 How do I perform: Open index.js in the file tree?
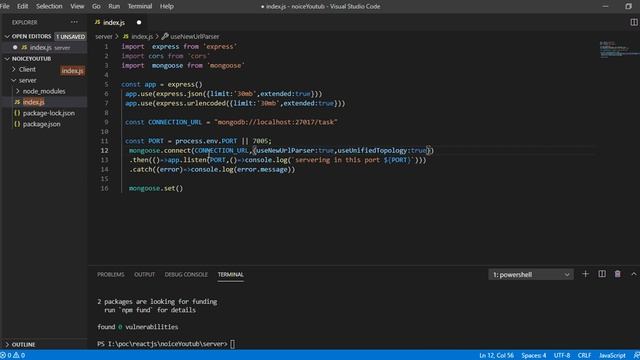[x=33, y=102]
